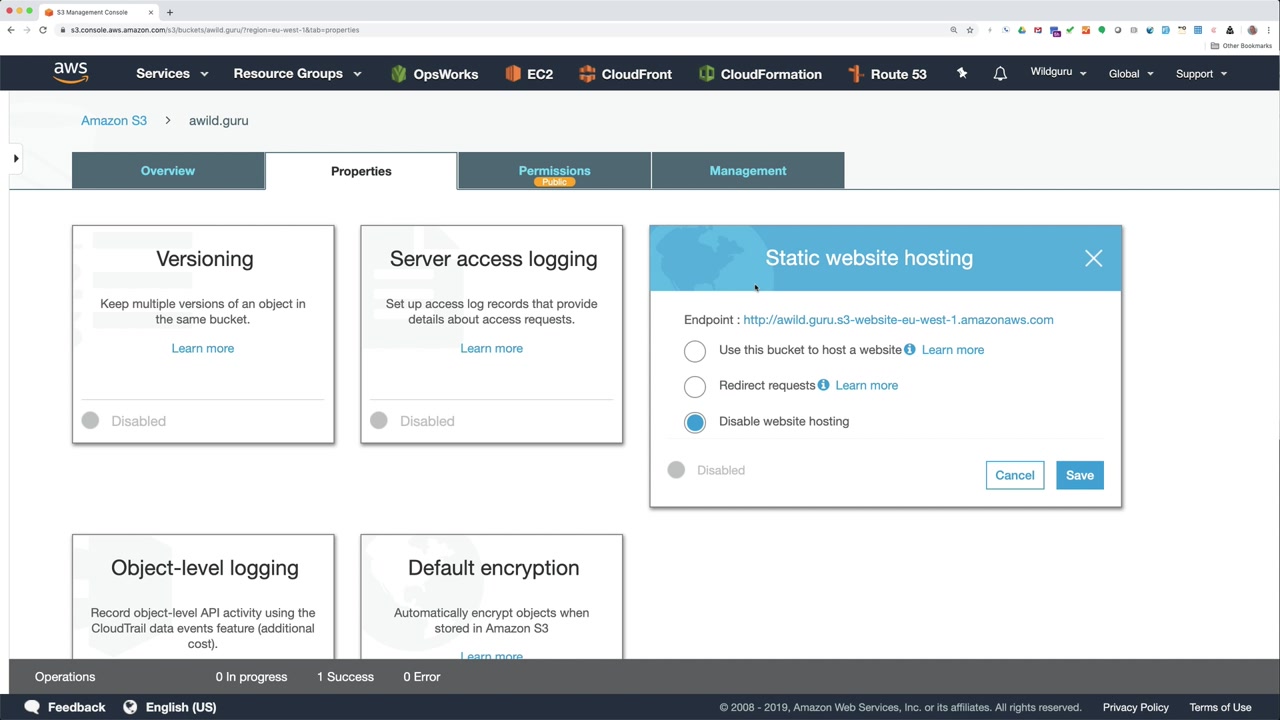
Task: Click the info icon beside Redirect requests
Action: click(x=823, y=385)
